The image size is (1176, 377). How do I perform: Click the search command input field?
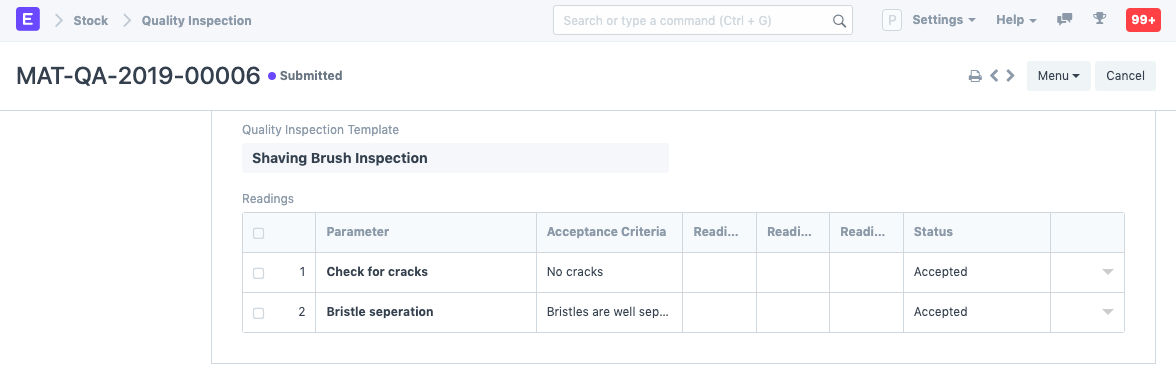(703, 21)
